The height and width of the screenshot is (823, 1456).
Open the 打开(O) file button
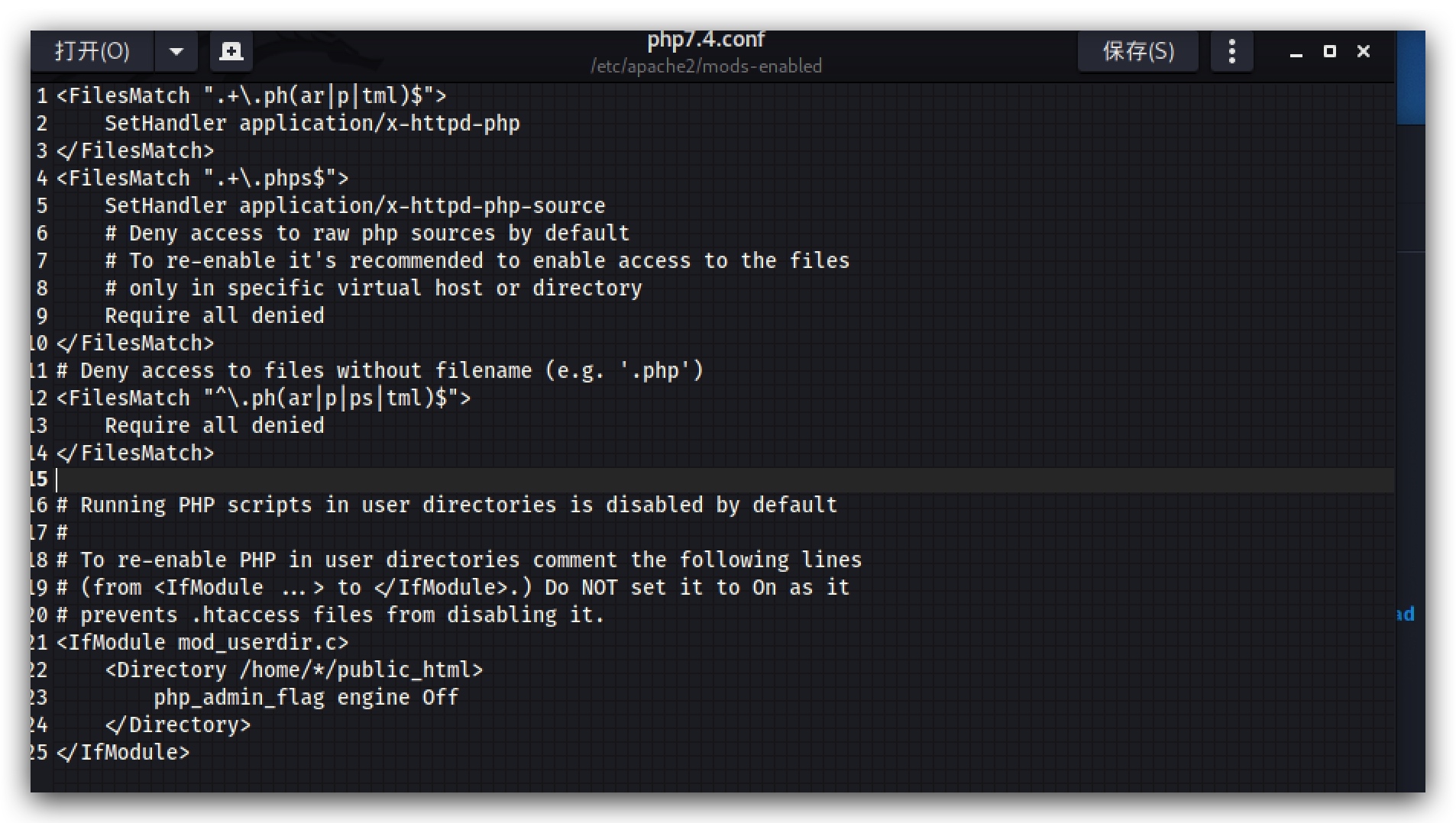pyautogui.click(x=92, y=51)
